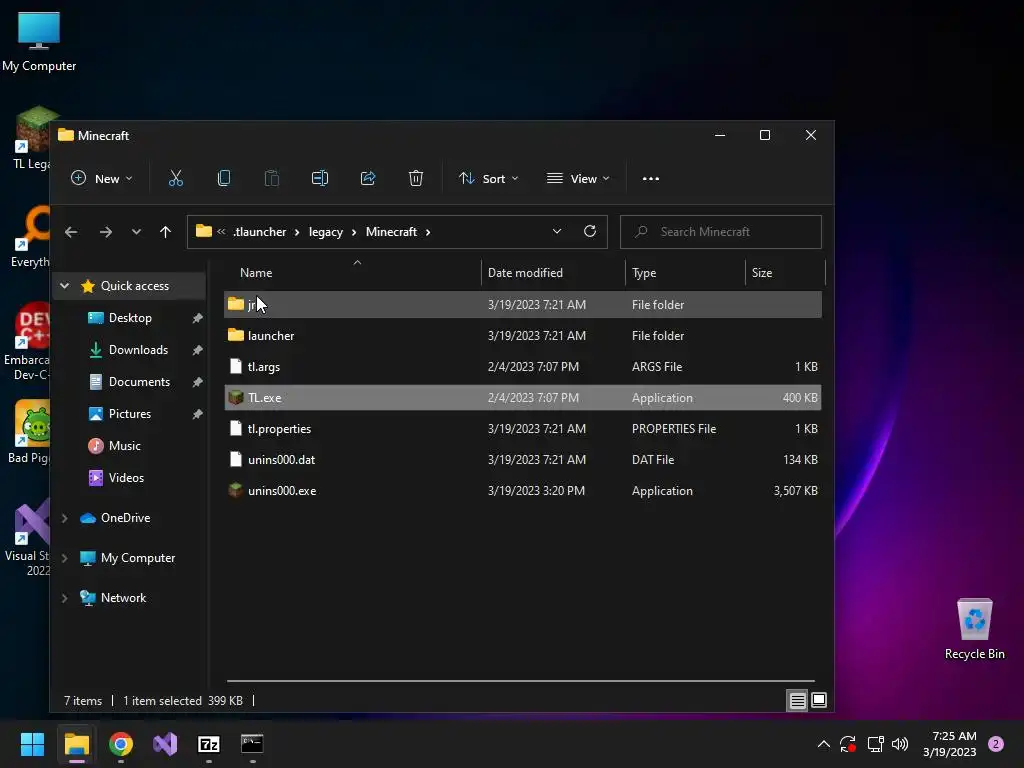Open 7-Zip from the taskbar
This screenshot has height=768, width=1024.
coord(209,744)
